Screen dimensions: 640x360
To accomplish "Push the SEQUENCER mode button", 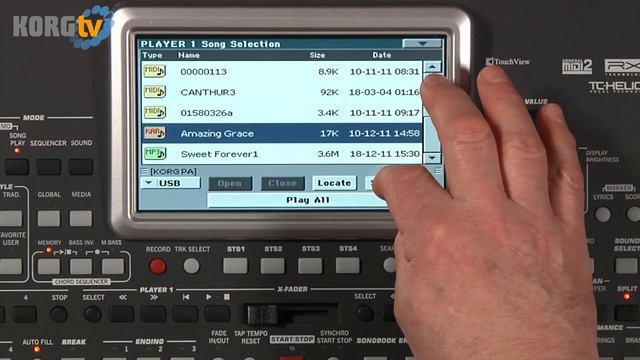I will point(49,167).
